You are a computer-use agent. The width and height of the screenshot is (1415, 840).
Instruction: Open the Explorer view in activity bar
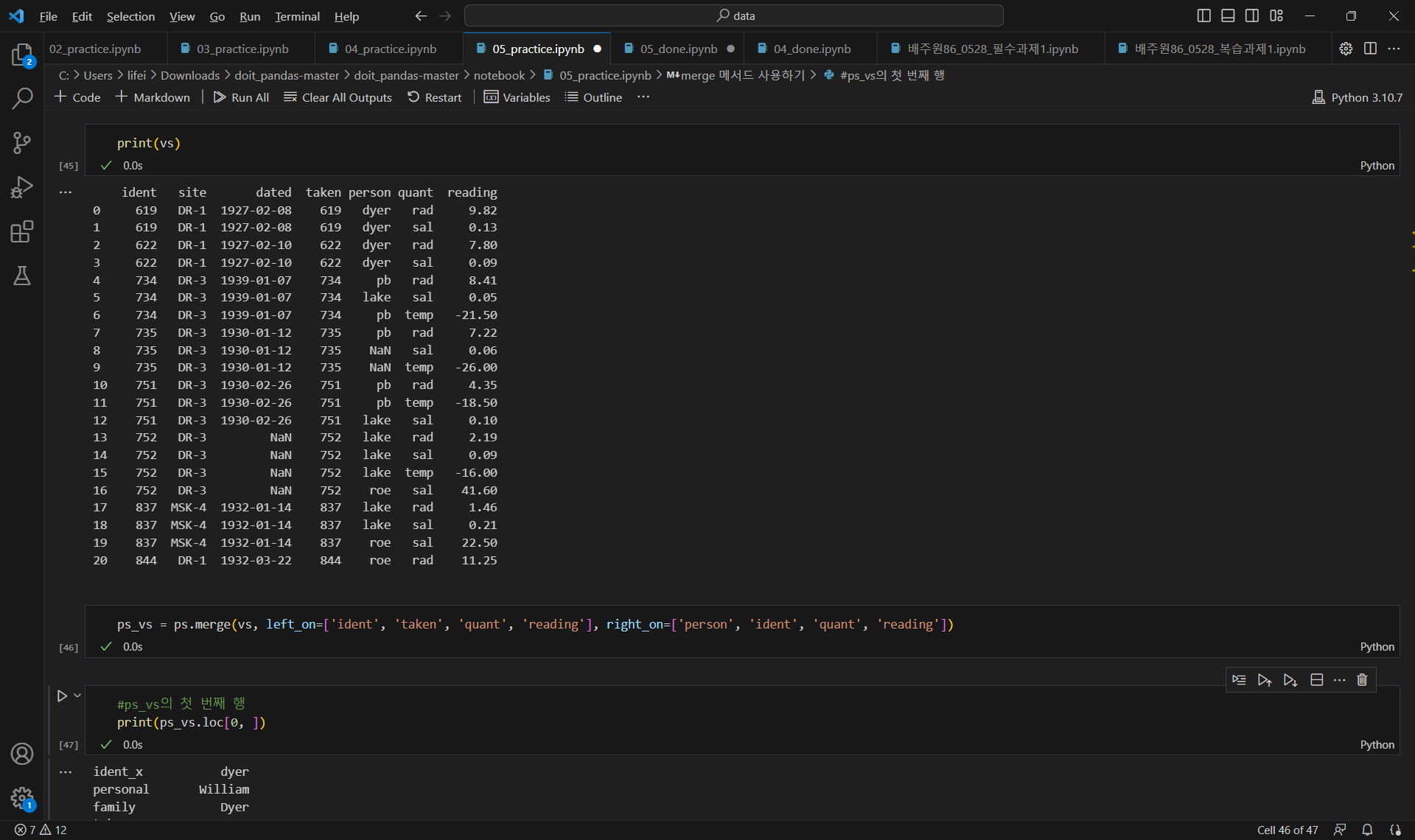[22, 55]
